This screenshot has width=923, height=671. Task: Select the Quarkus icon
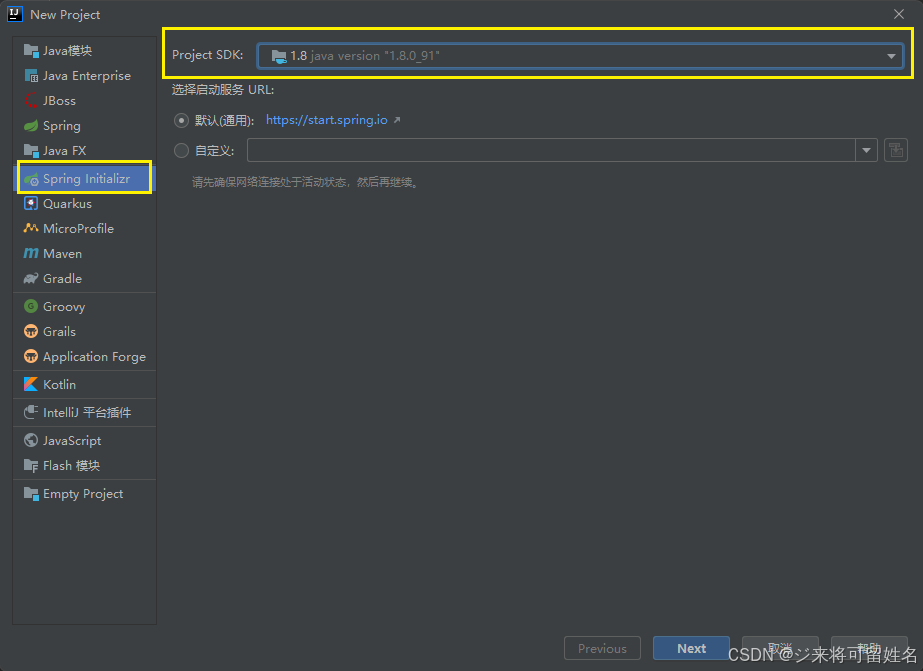[31, 204]
